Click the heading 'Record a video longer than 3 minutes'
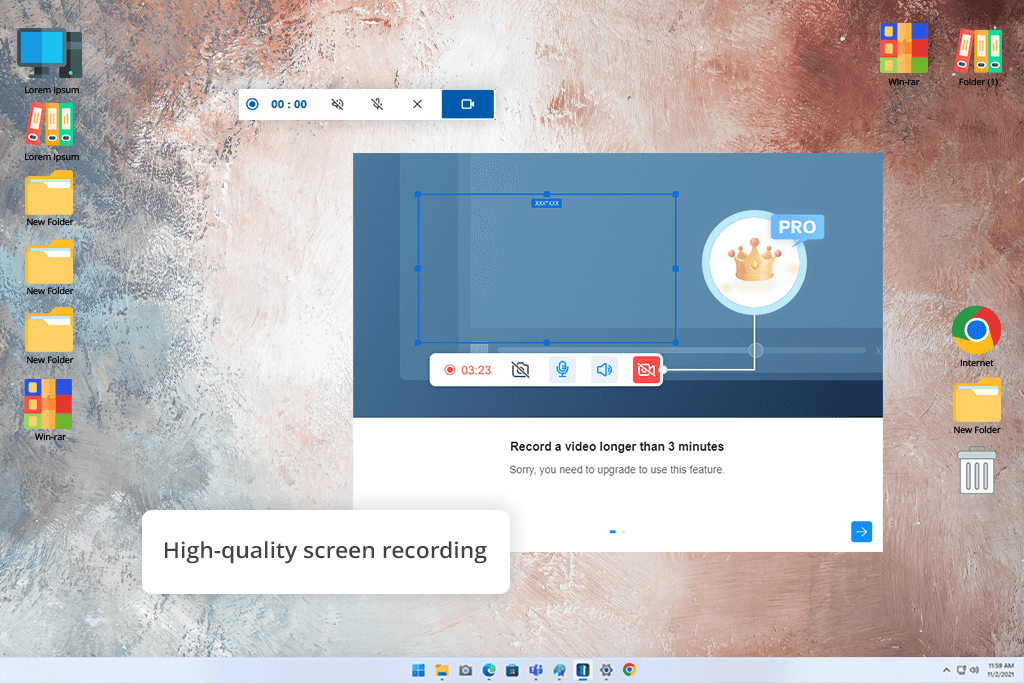 (x=617, y=447)
